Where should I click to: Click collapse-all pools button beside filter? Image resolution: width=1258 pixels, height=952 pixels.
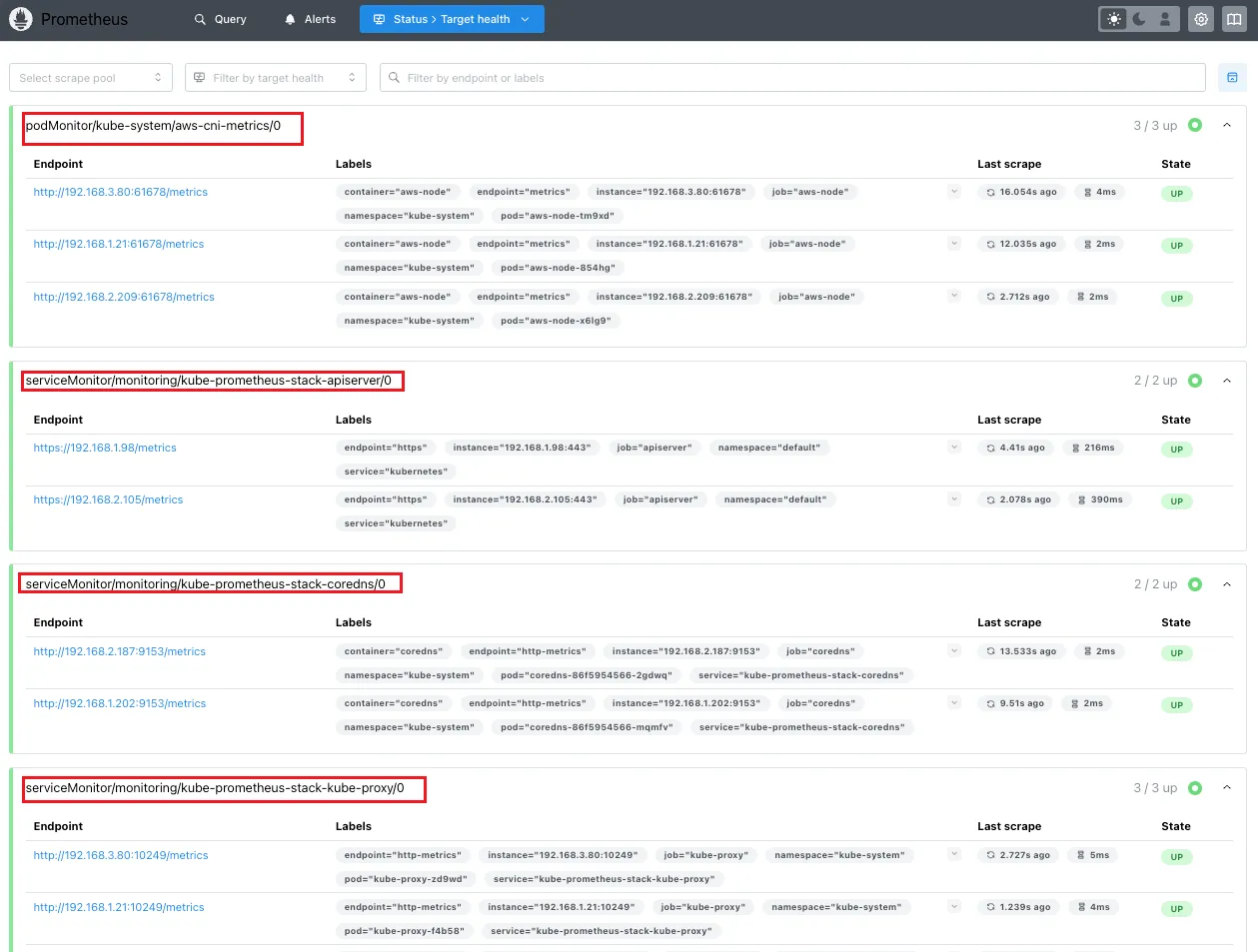pos(1232,78)
